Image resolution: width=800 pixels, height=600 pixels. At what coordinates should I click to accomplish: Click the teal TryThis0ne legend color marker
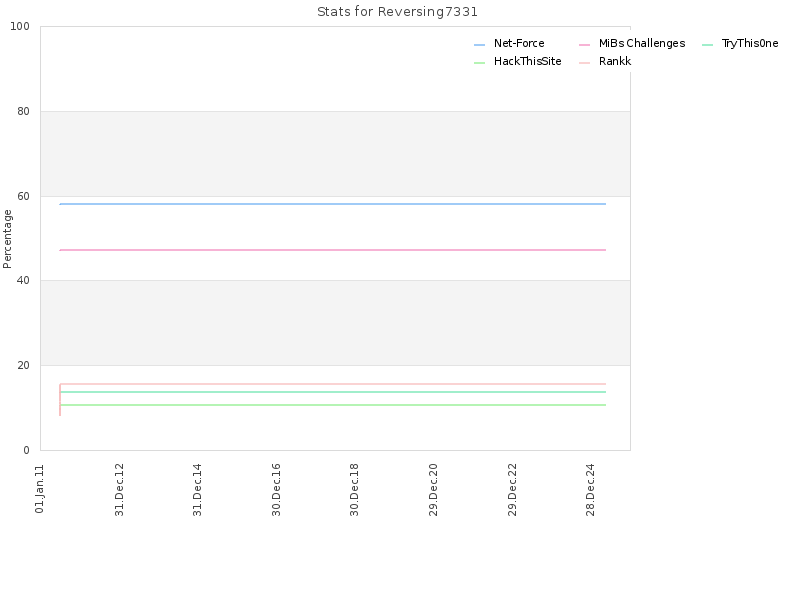(x=708, y=45)
